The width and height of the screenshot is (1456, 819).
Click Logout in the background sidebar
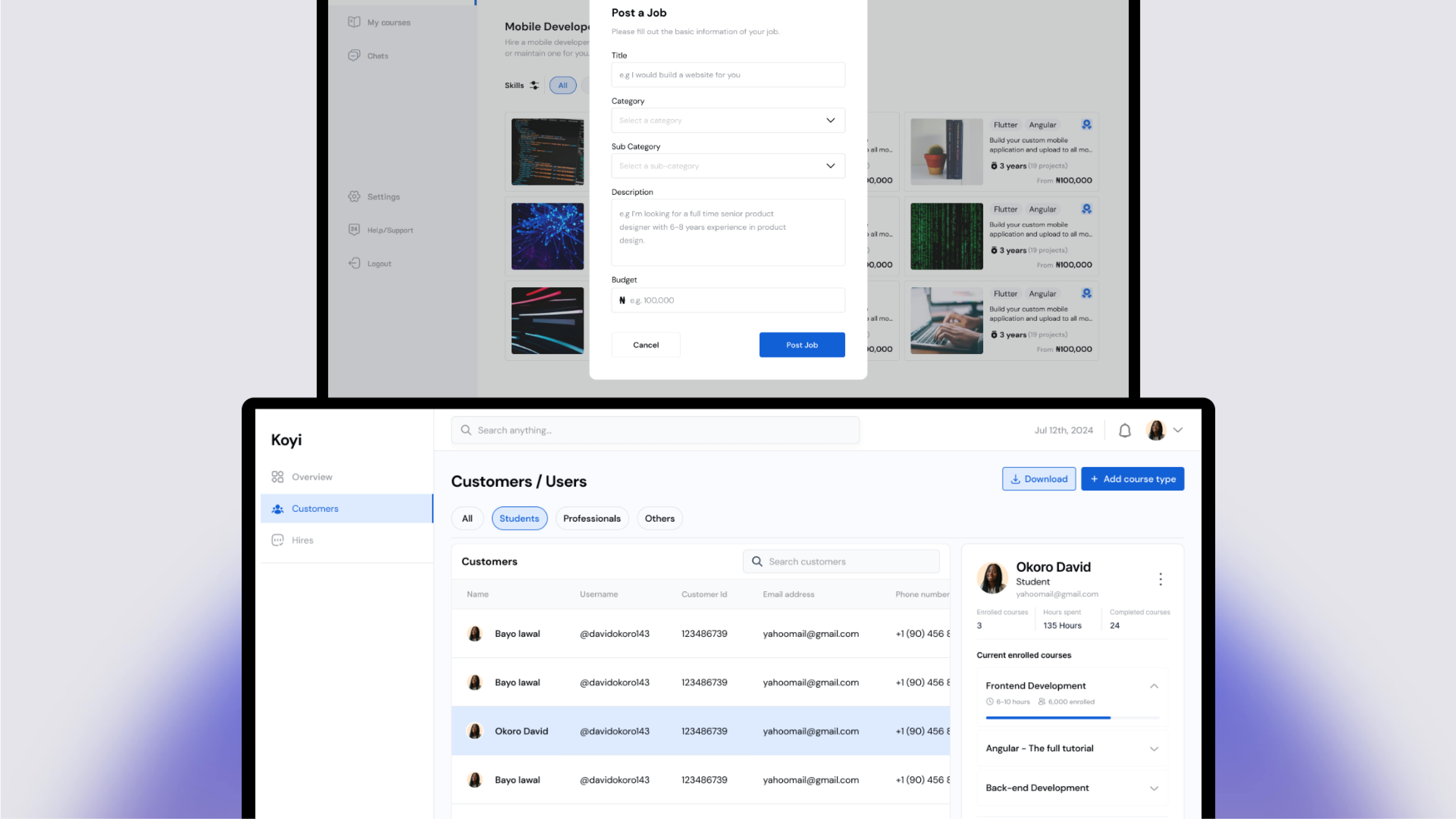click(370, 263)
